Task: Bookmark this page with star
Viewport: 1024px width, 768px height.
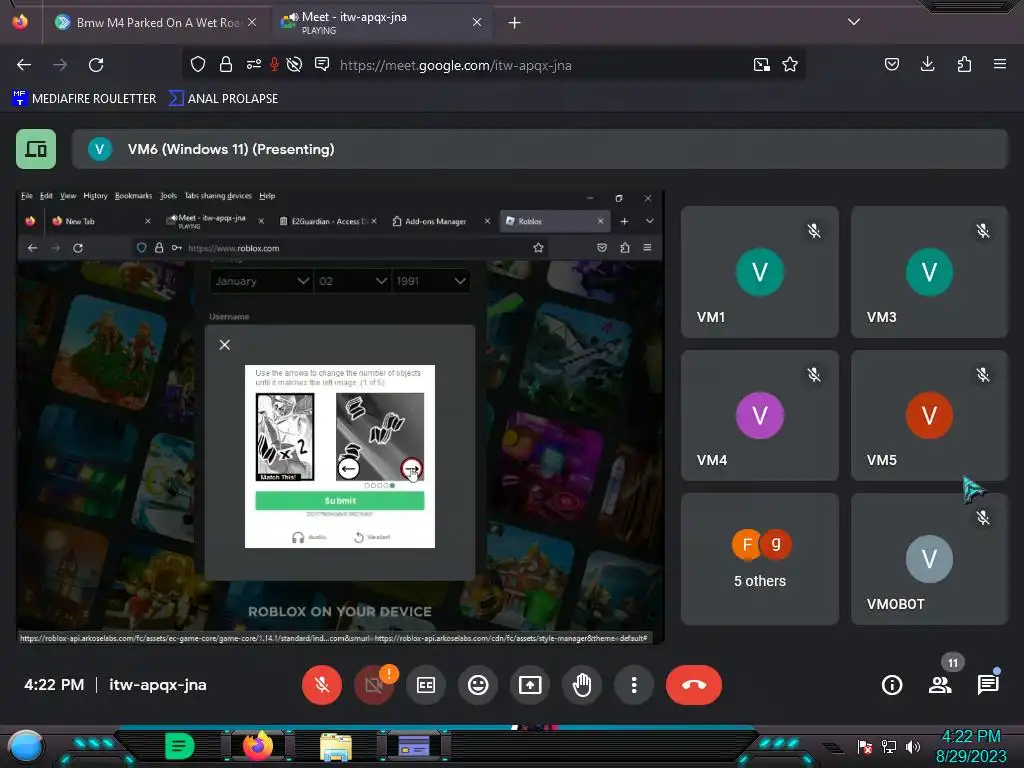Action: point(790,65)
